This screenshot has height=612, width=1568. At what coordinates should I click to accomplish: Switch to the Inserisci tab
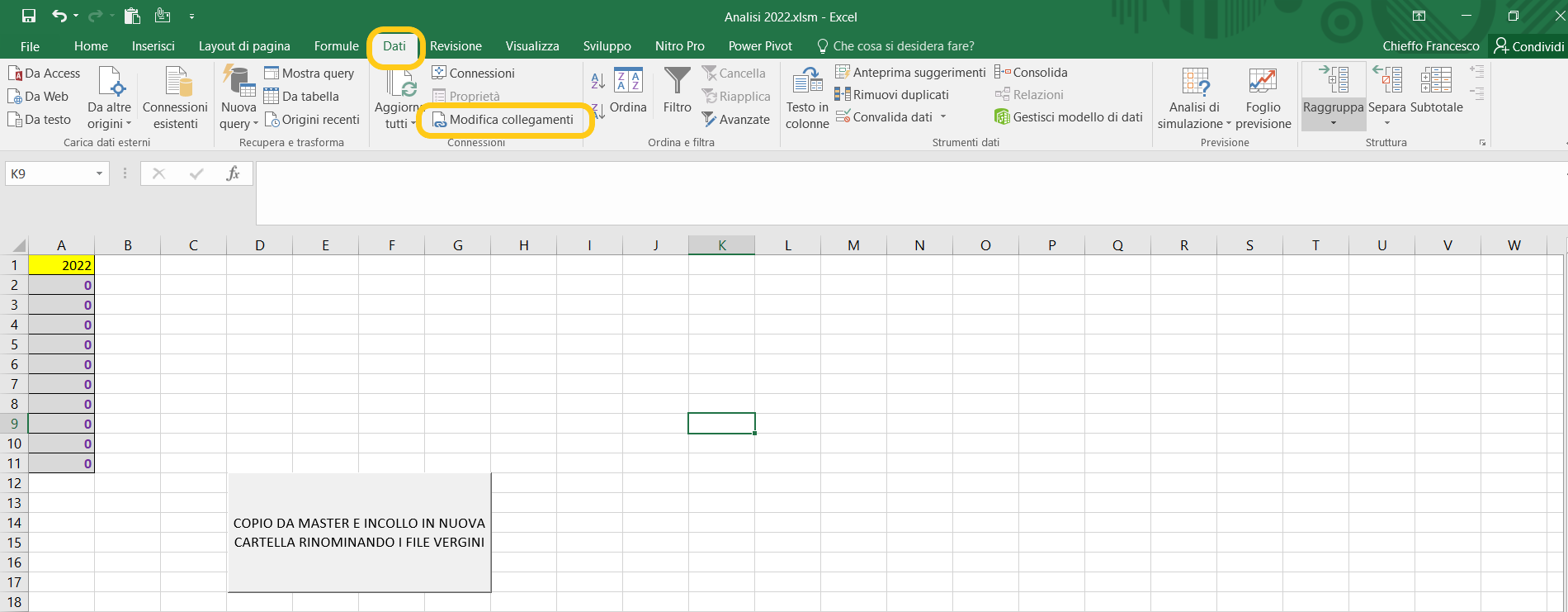153,46
